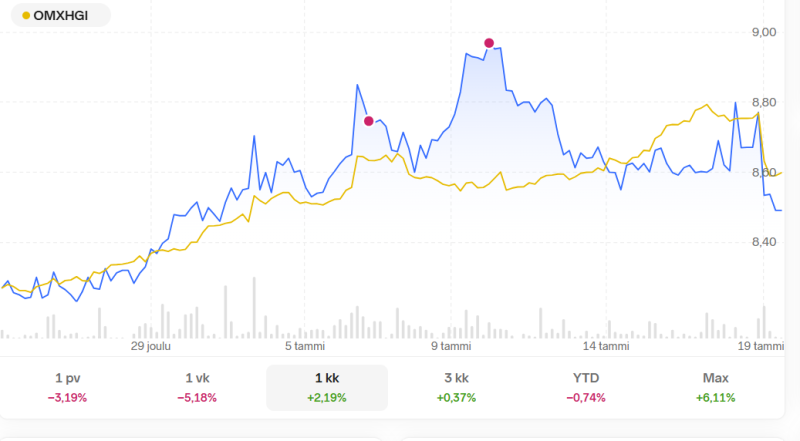Toggle the OMXHGI index comparison chip
The width and height of the screenshot is (800, 441).
[60, 16]
